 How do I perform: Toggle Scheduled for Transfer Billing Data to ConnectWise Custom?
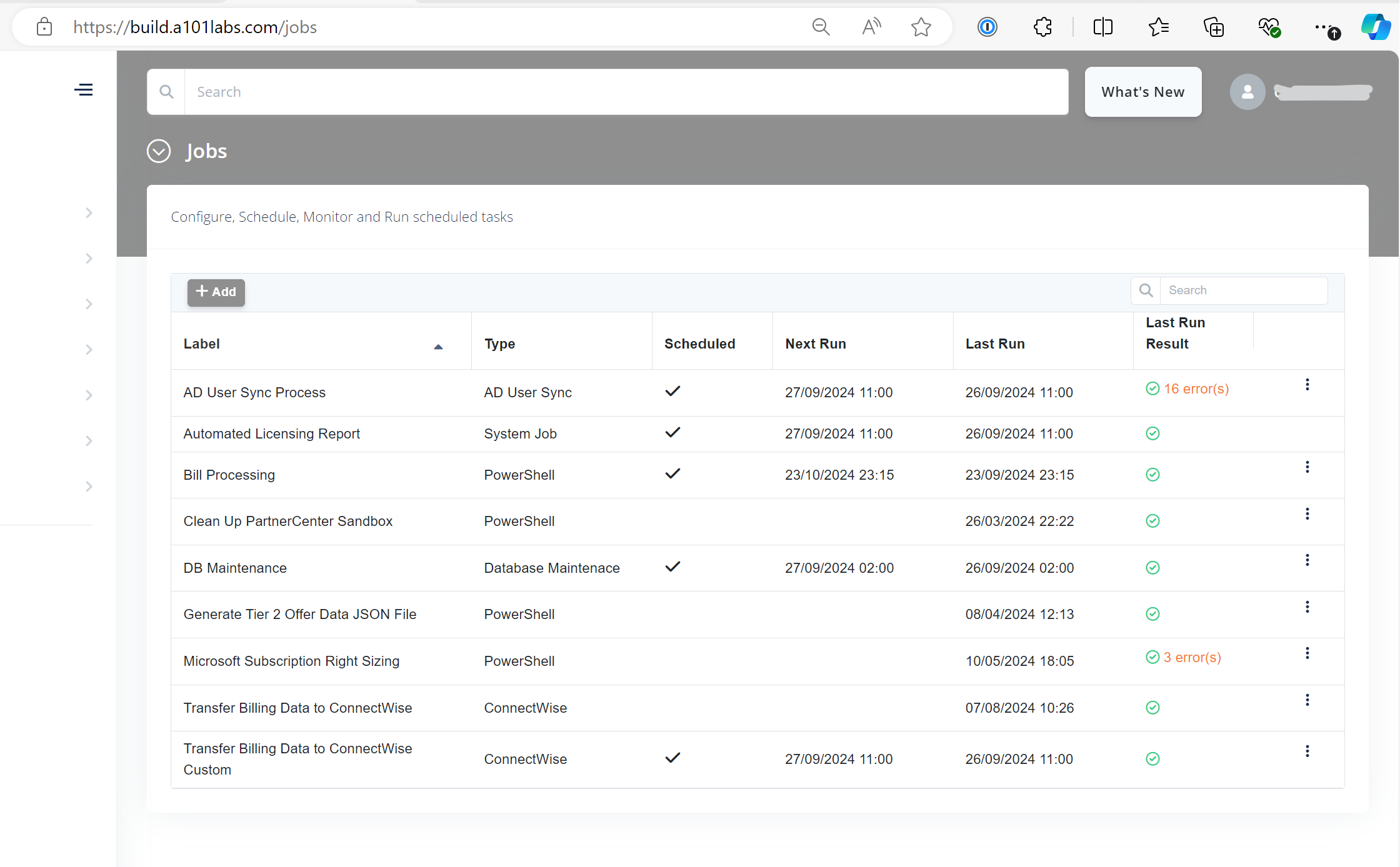click(x=672, y=758)
